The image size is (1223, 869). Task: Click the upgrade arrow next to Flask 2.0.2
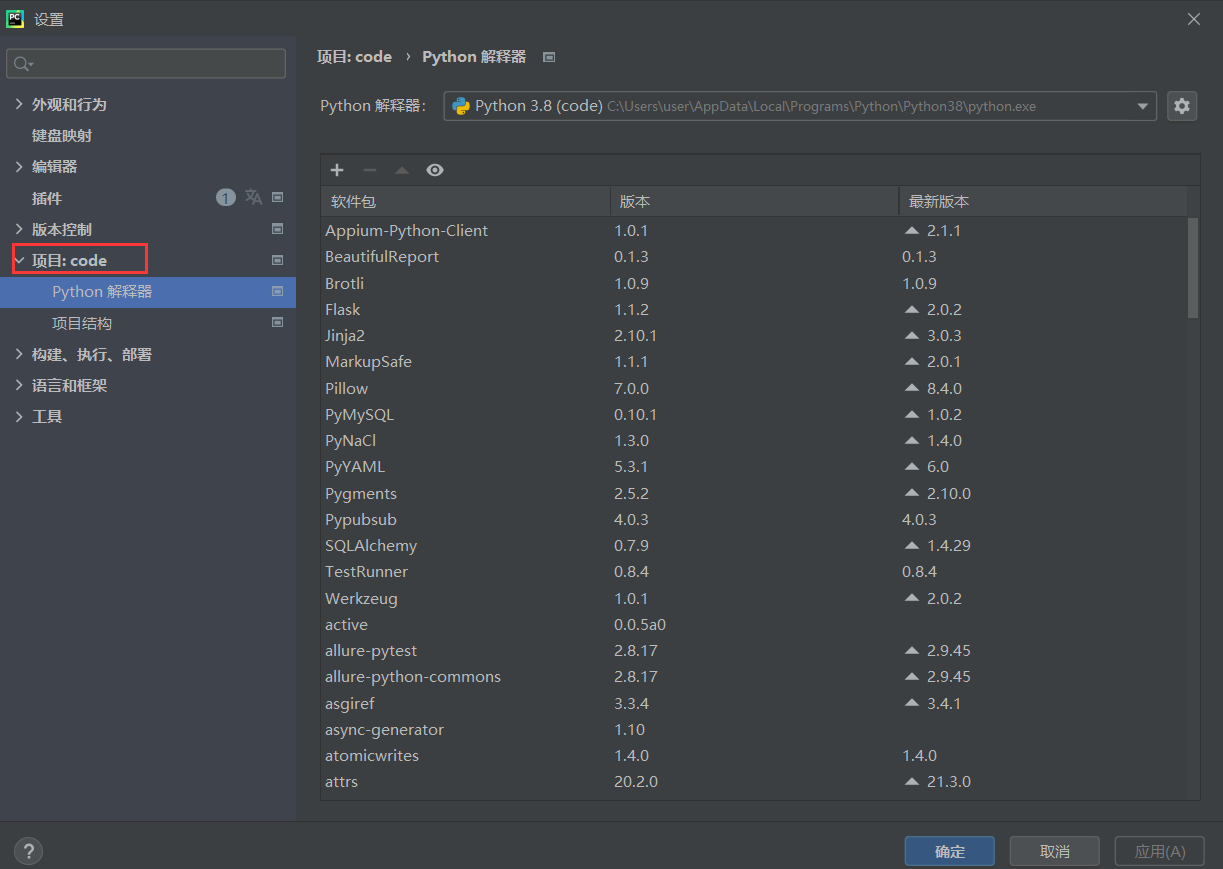911,309
